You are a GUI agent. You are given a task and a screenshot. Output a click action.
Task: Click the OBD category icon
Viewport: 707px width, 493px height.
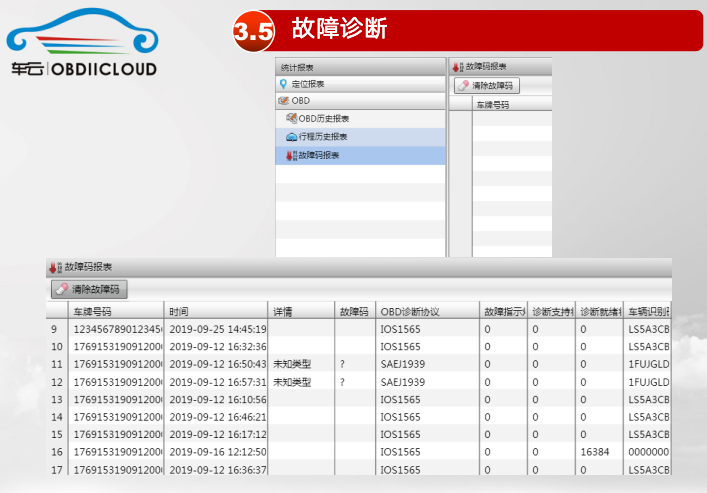click(x=284, y=101)
